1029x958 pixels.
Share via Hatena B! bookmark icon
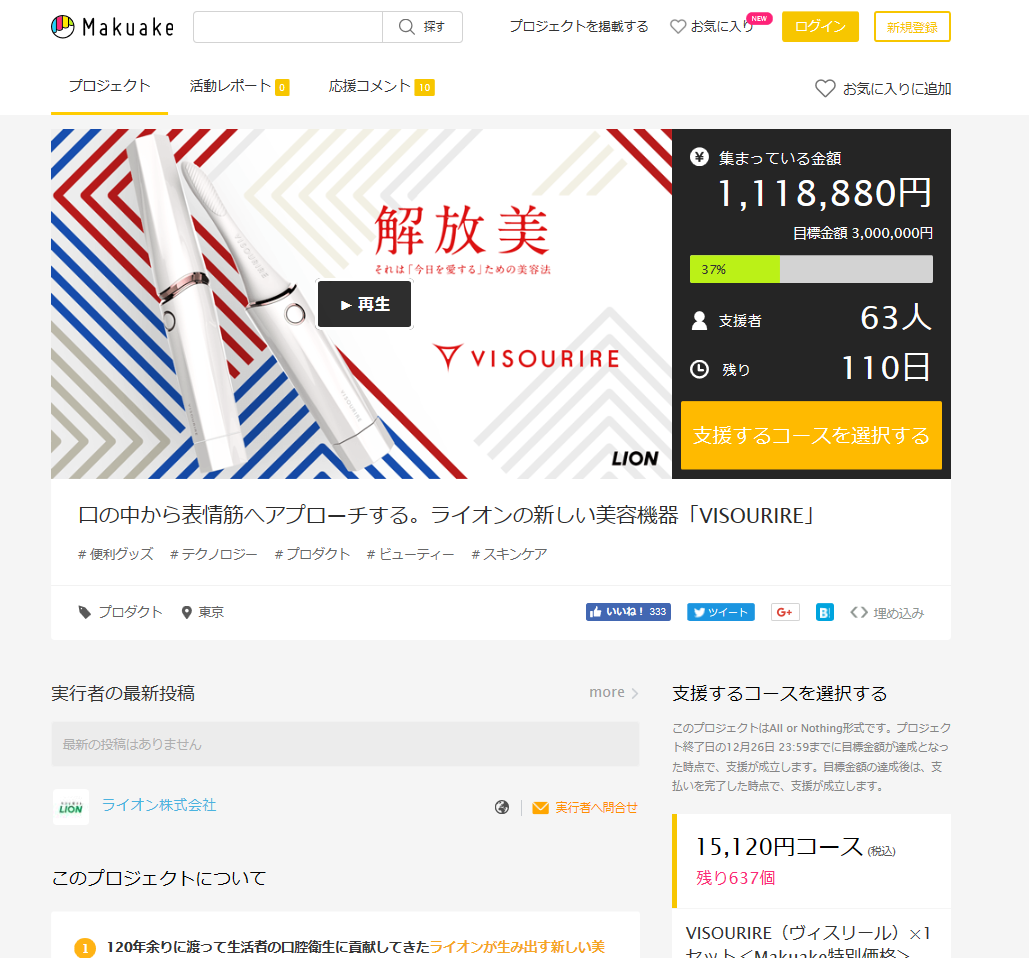pos(824,612)
